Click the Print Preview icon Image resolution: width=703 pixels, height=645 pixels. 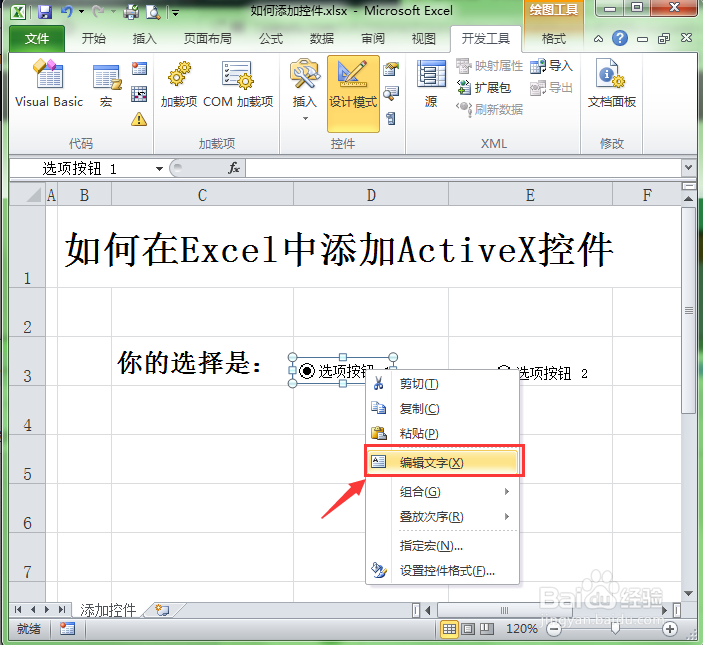click(153, 12)
